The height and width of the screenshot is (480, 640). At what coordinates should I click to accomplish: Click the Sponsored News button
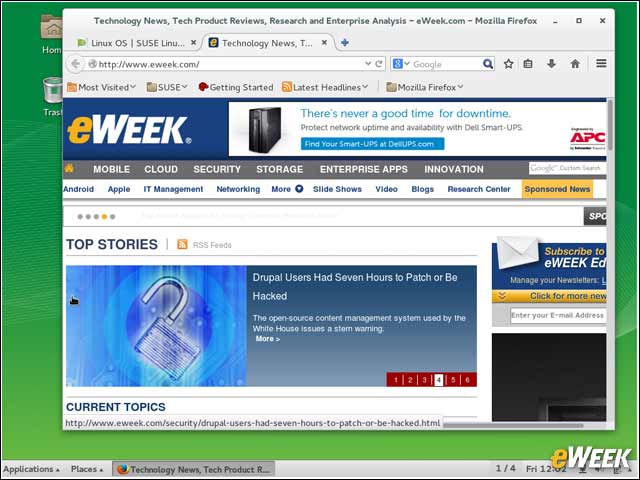[x=557, y=189]
